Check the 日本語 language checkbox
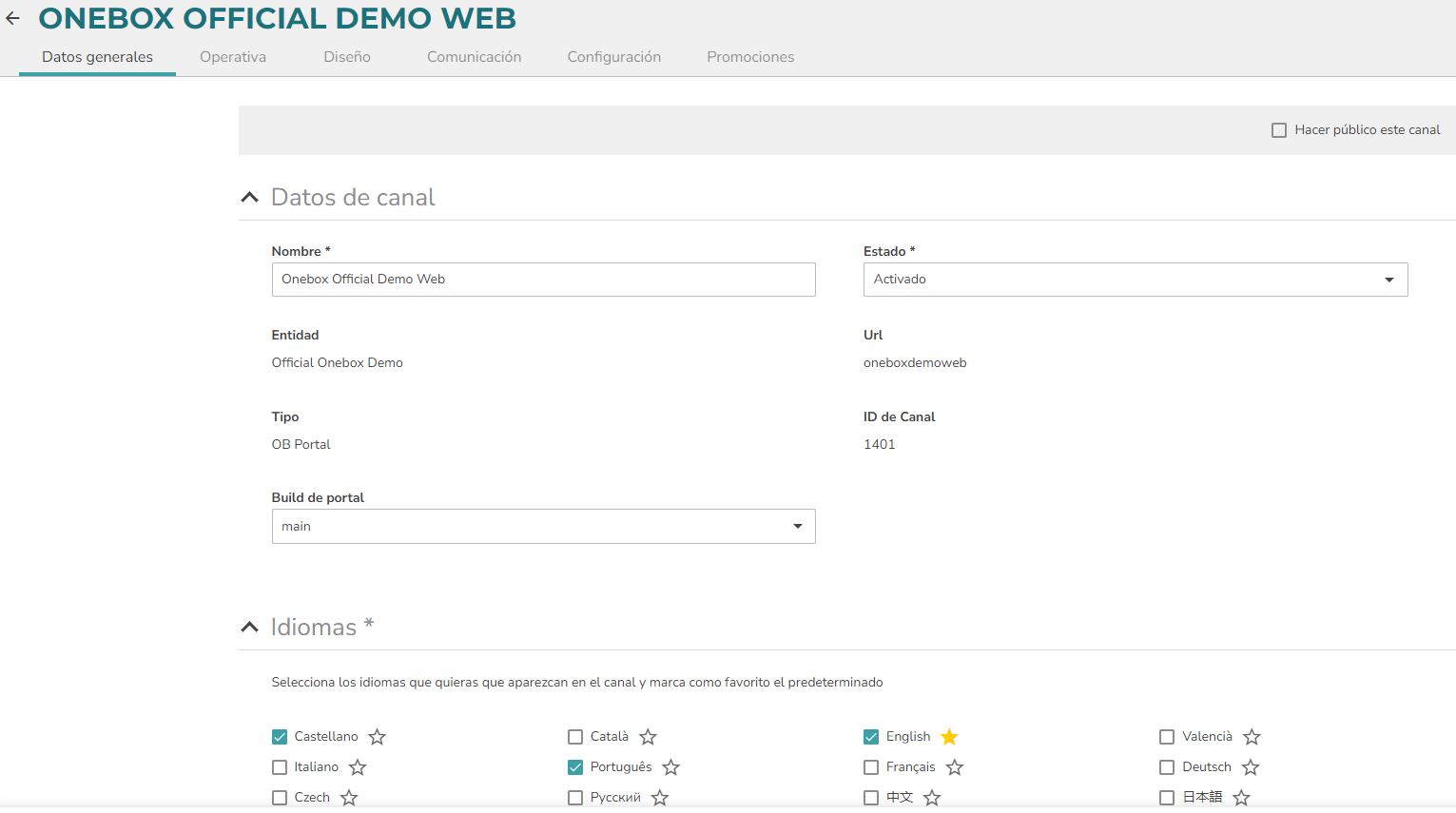 [x=1167, y=798]
